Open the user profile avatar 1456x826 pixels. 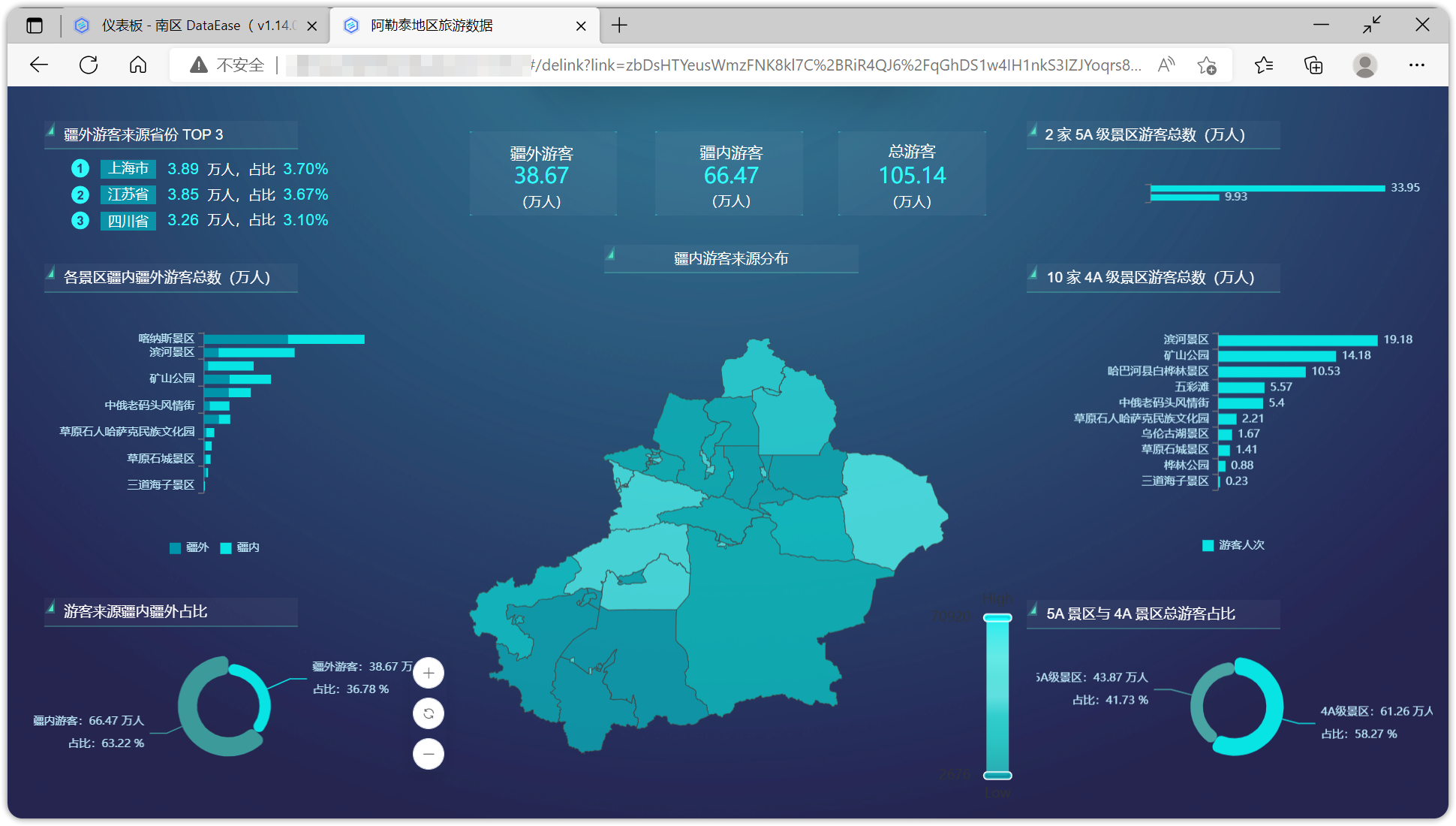(1365, 65)
